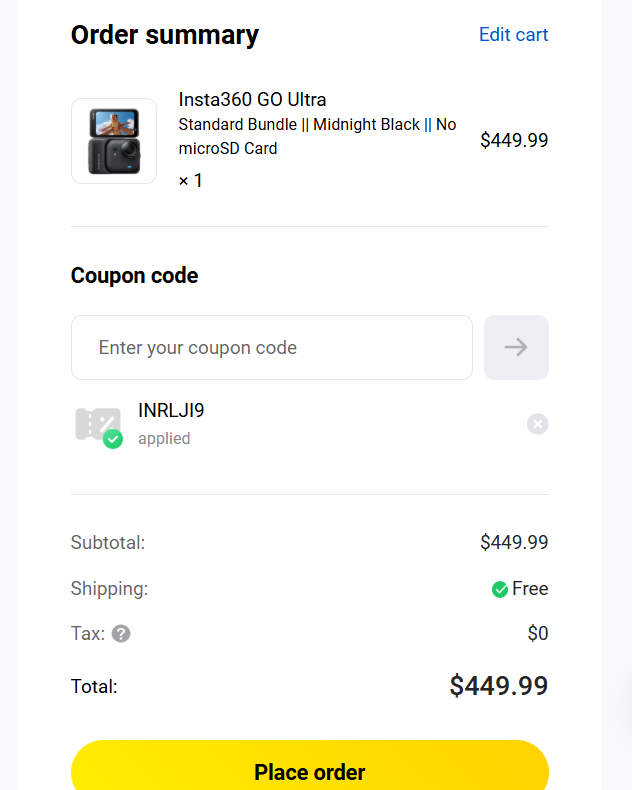Screen dimensions: 632x790
Task: Click the INRLJI9 coupon code text
Action: (171, 410)
